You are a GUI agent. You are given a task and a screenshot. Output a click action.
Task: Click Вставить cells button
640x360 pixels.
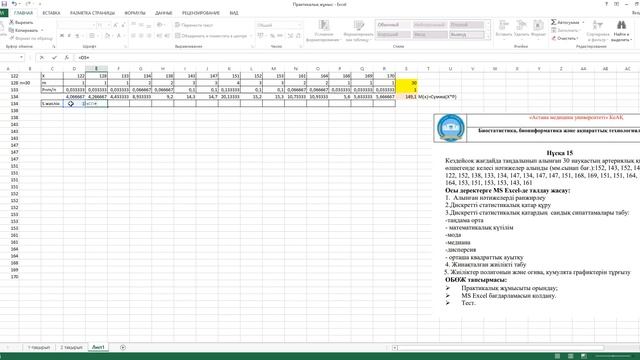pos(504,29)
